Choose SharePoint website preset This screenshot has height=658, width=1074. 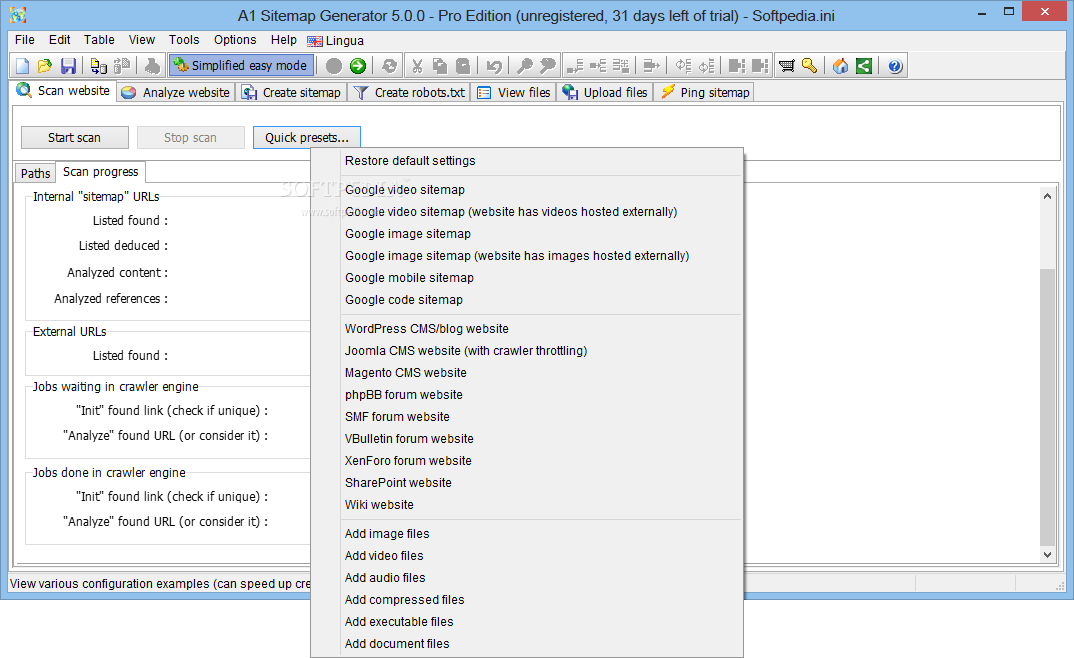click(x=398, y=482)
